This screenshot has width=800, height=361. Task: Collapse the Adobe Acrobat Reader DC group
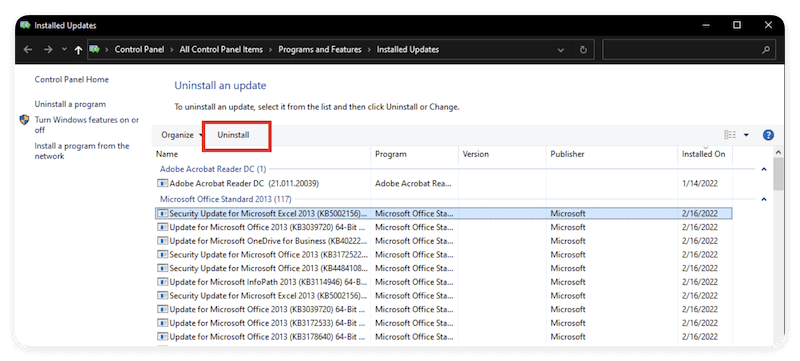tap(764, 169)
